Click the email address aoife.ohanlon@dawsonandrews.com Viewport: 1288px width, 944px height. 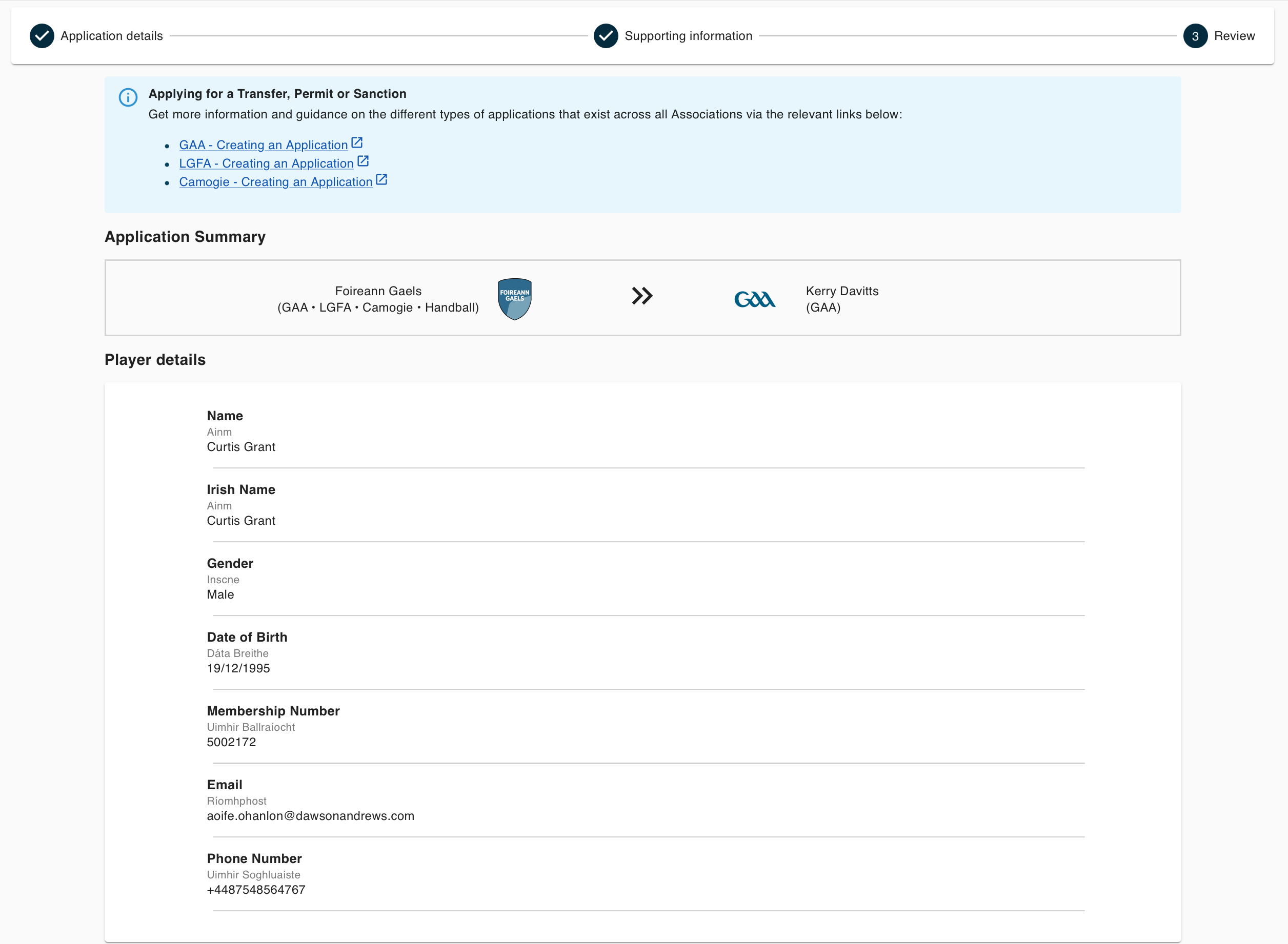(310, 816)
